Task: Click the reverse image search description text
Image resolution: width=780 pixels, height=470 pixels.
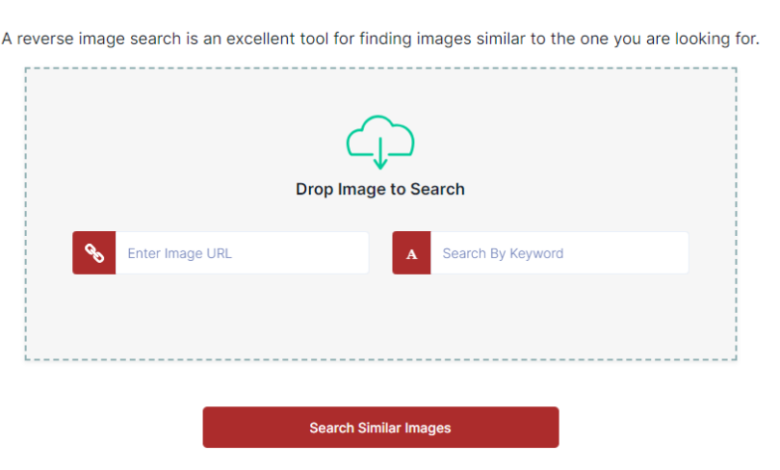Action: (x=381, y=38)
